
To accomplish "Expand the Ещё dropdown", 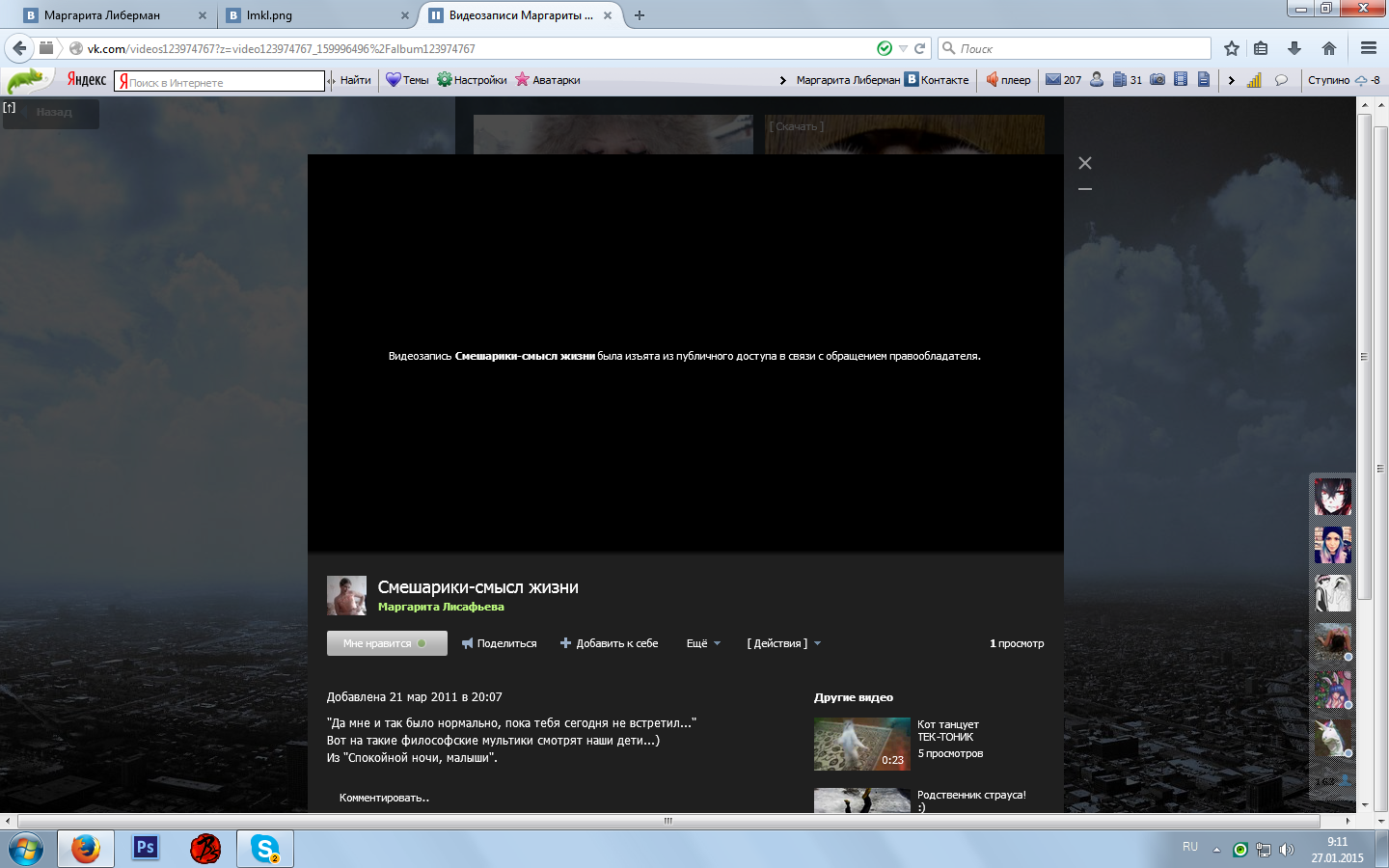I will pos(703,643).
